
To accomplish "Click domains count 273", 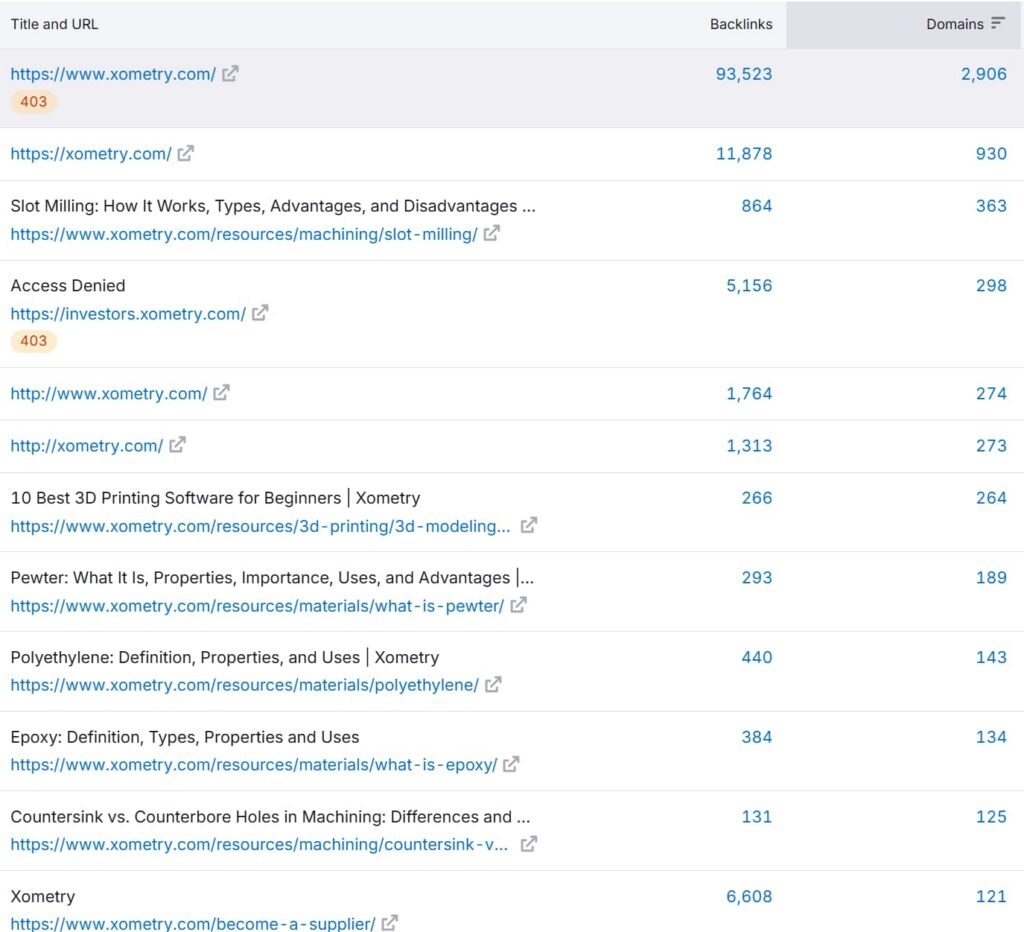I will (x=991, y=445).
